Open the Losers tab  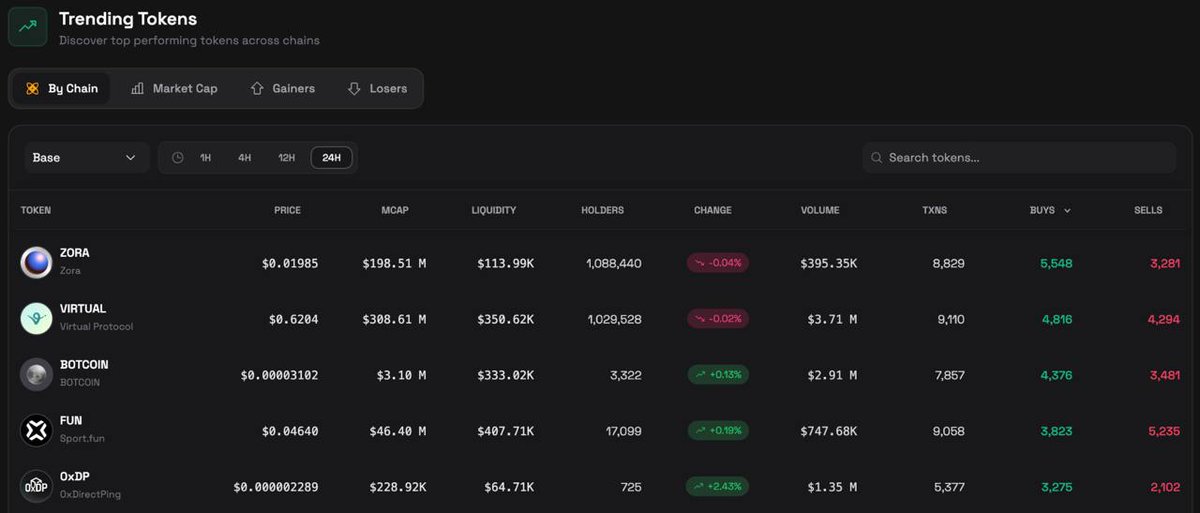(378, 89)
